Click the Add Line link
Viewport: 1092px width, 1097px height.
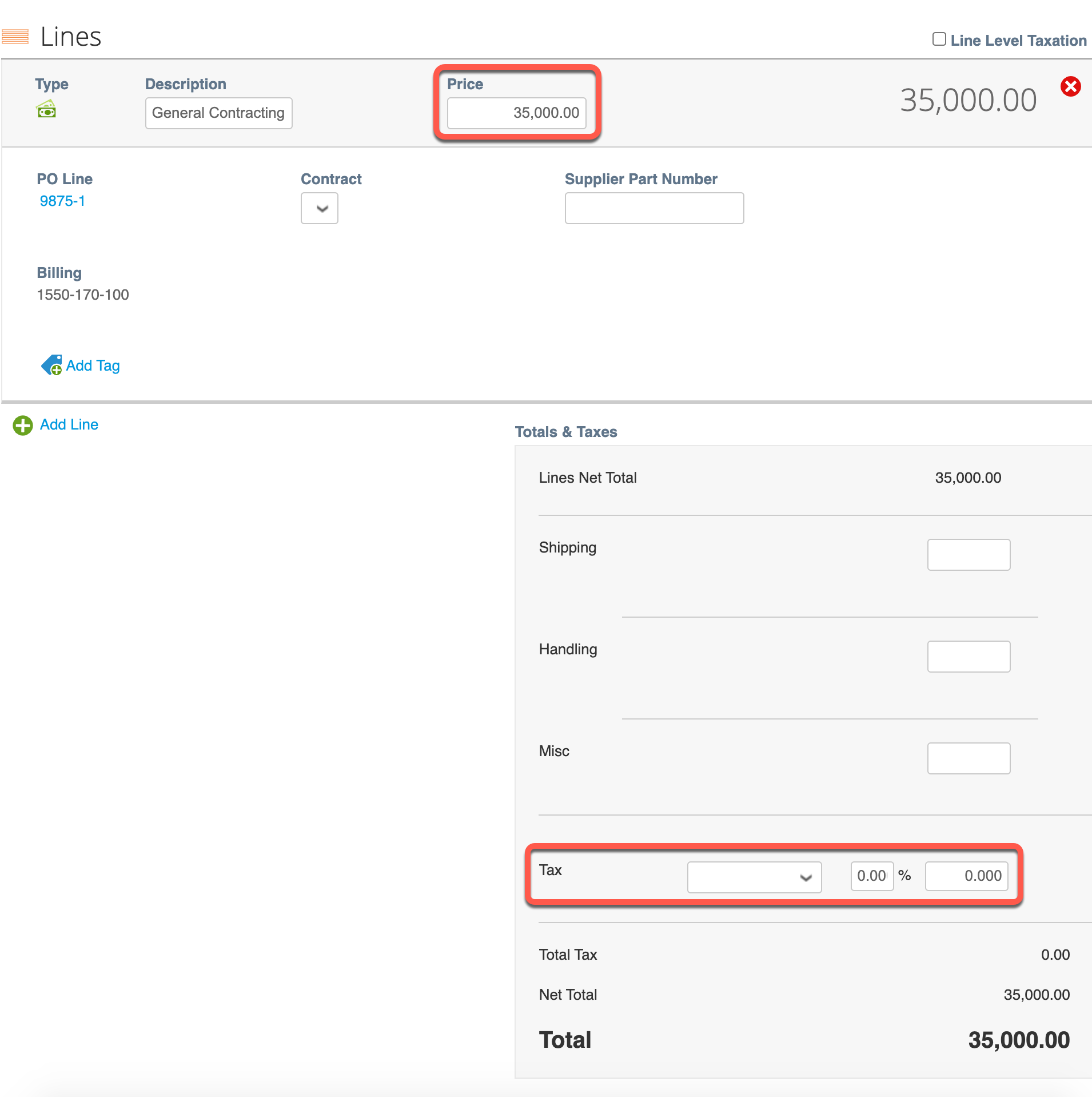[69, 424]
